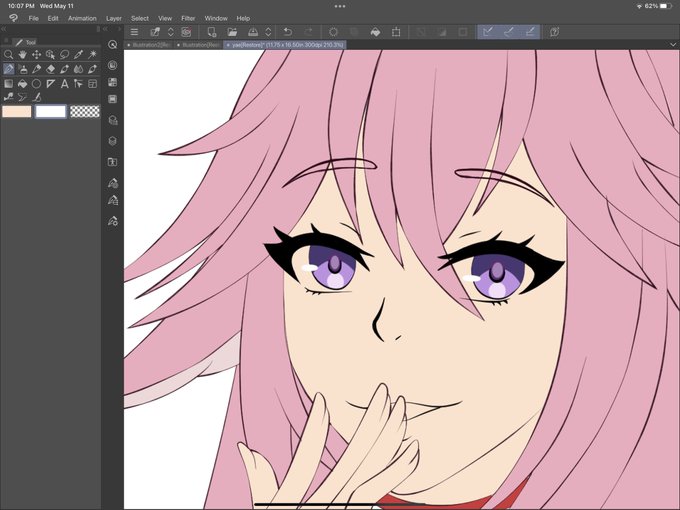The width and height of the screenshot is (680, 510).
Task: Open a file using the folder icon
Action: coord(232,32)
